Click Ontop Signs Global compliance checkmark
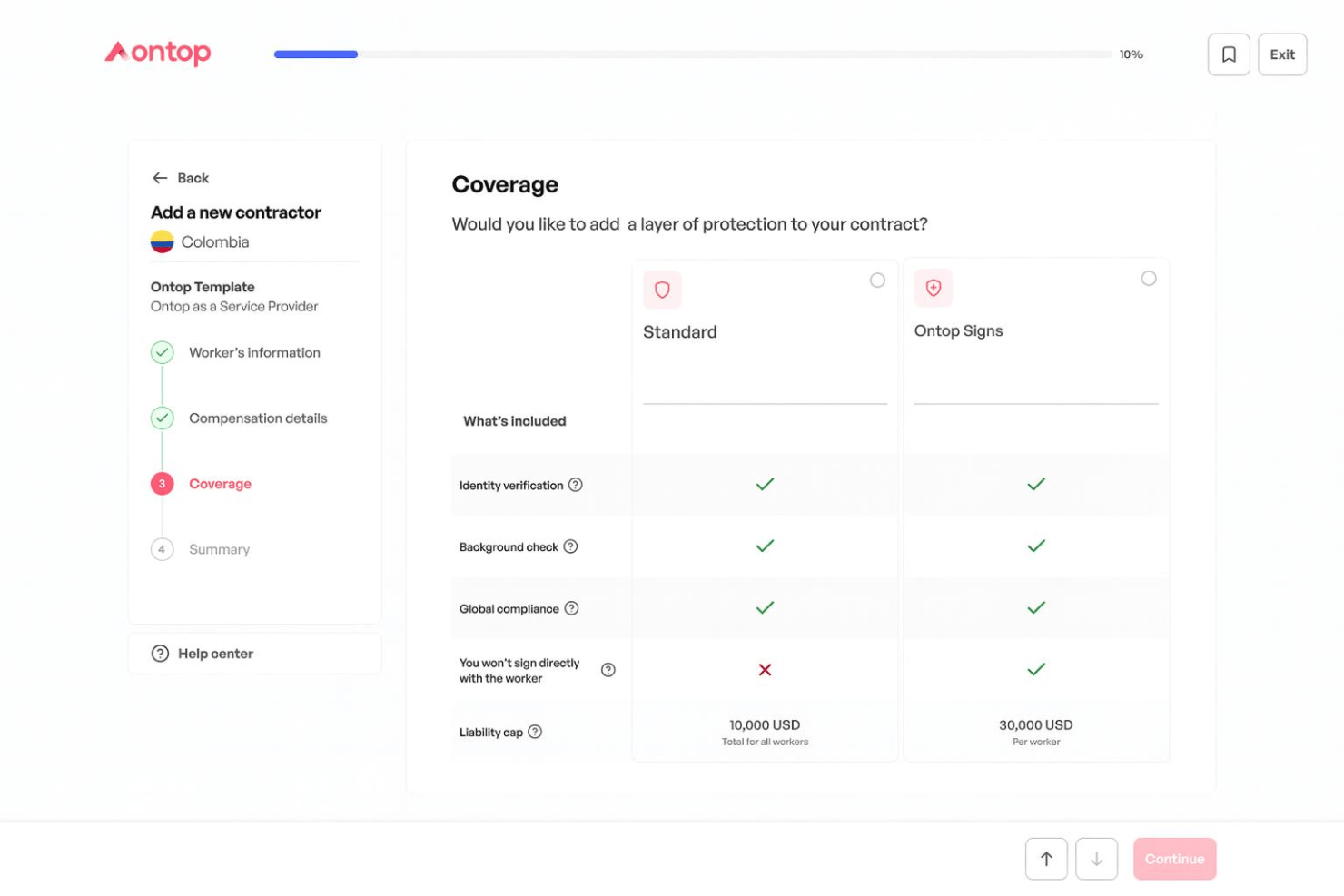 pyautogui.click(x=1036, y=607)
